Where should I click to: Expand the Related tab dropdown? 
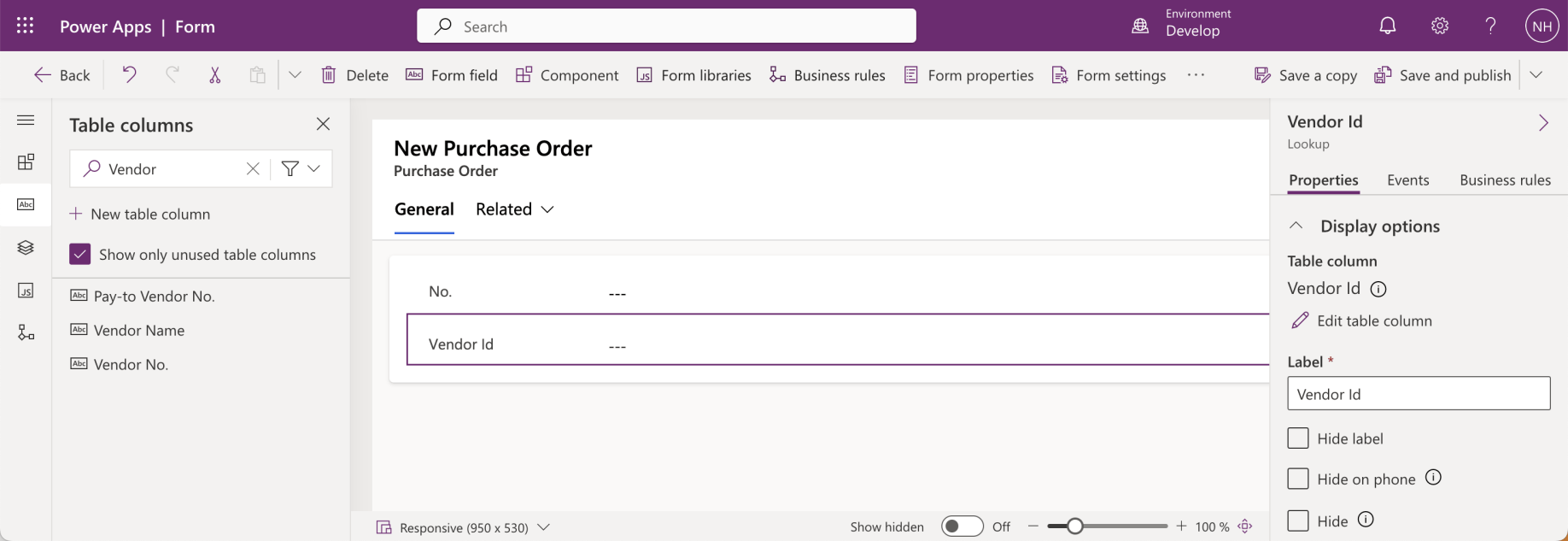click(x=515, y=209)
